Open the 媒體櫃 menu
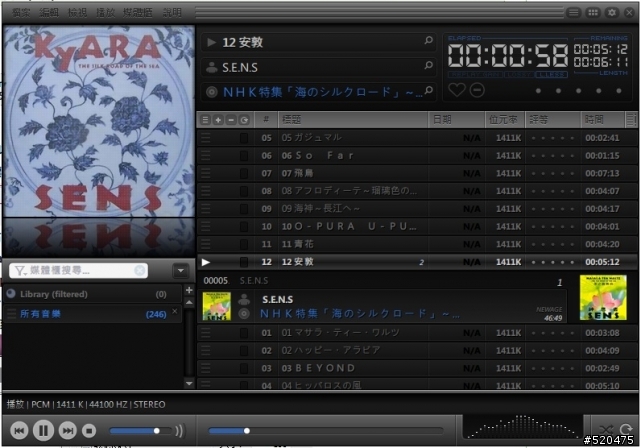Viewport: 640px width, 448px height. pyautogui.click(x=138, y=13)
